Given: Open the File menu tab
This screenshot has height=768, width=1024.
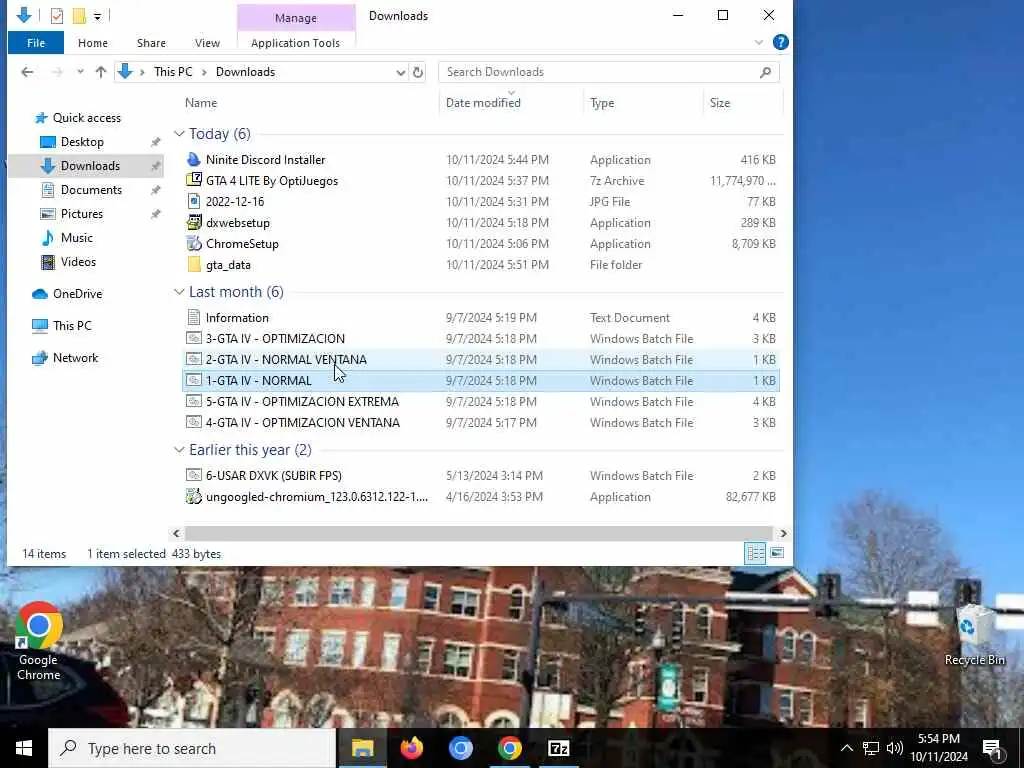Looking at the screenshot, I should 36,43.
